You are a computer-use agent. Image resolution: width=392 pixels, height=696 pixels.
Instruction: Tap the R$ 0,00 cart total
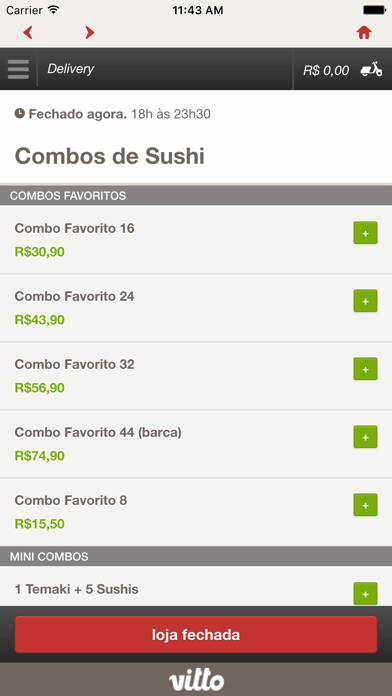326,70
